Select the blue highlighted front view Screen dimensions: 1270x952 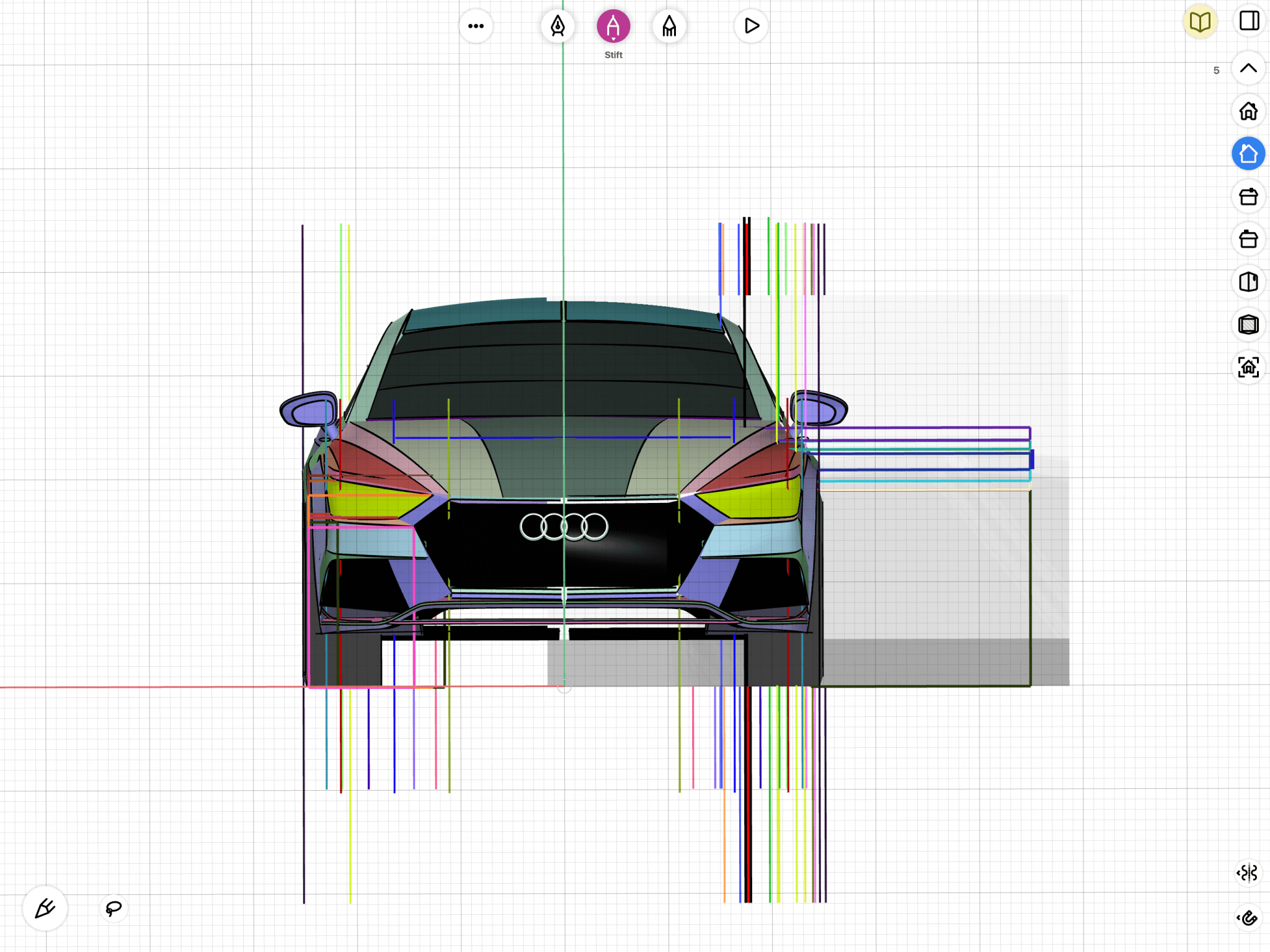pyautogui.click(x=1248, y=154)
